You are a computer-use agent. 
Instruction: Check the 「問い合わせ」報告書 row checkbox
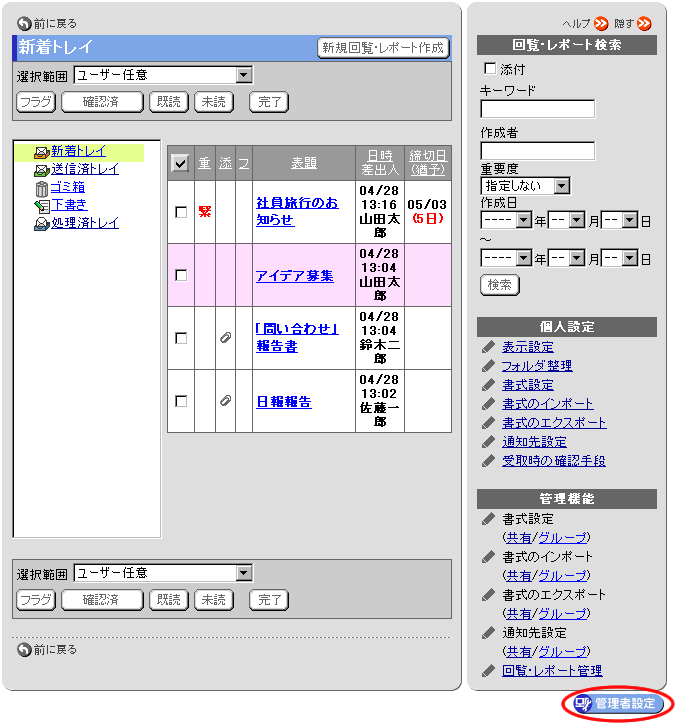[181, 338]
